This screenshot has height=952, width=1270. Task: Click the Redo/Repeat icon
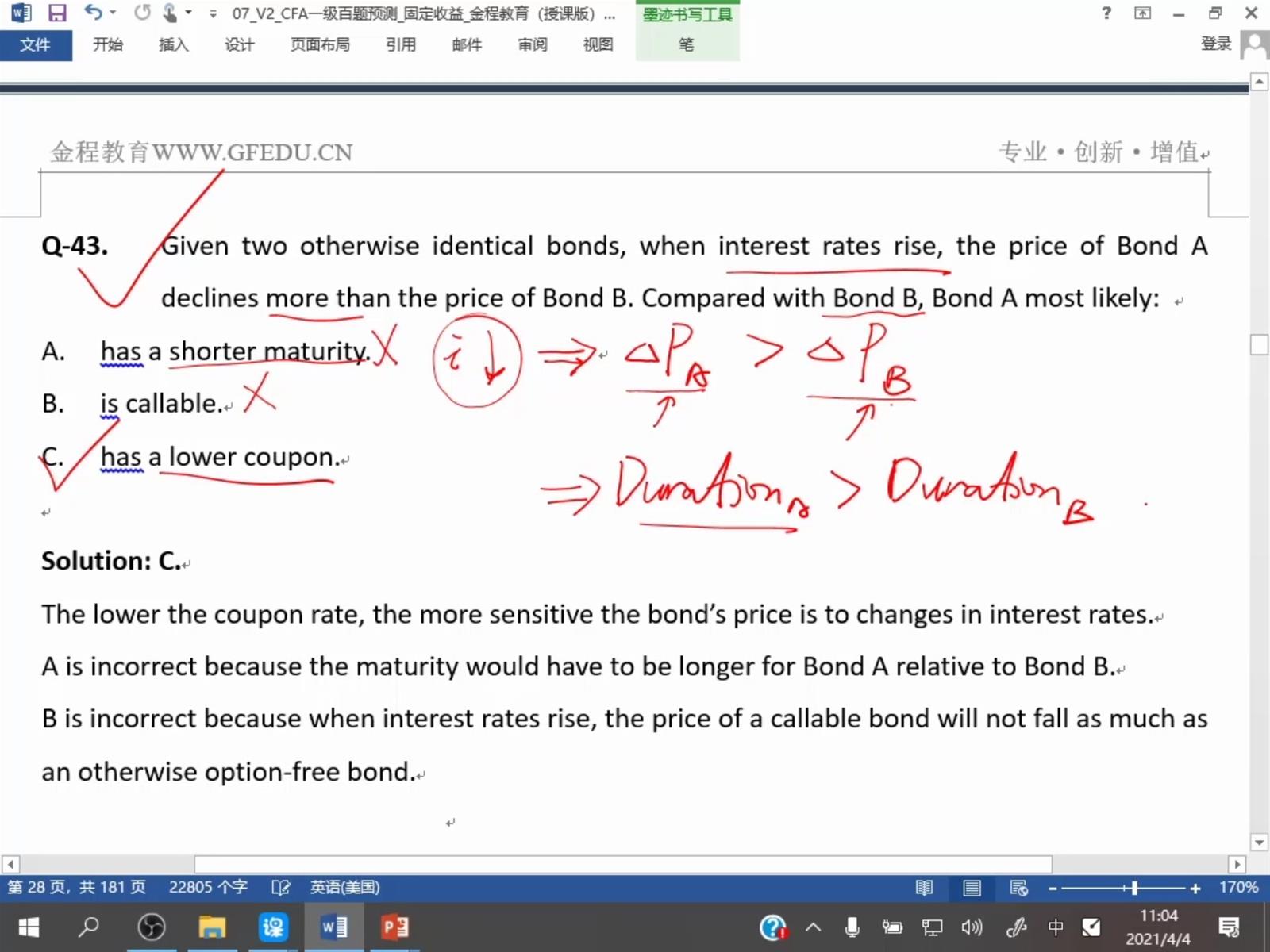[x=142, y=13]
